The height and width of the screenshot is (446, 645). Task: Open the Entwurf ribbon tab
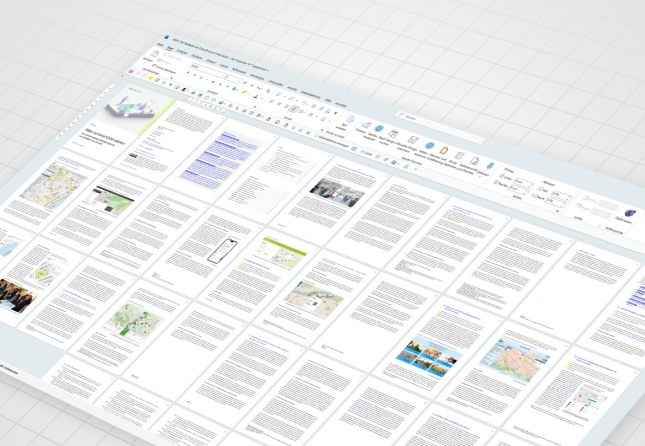click(x=211, y=62)
